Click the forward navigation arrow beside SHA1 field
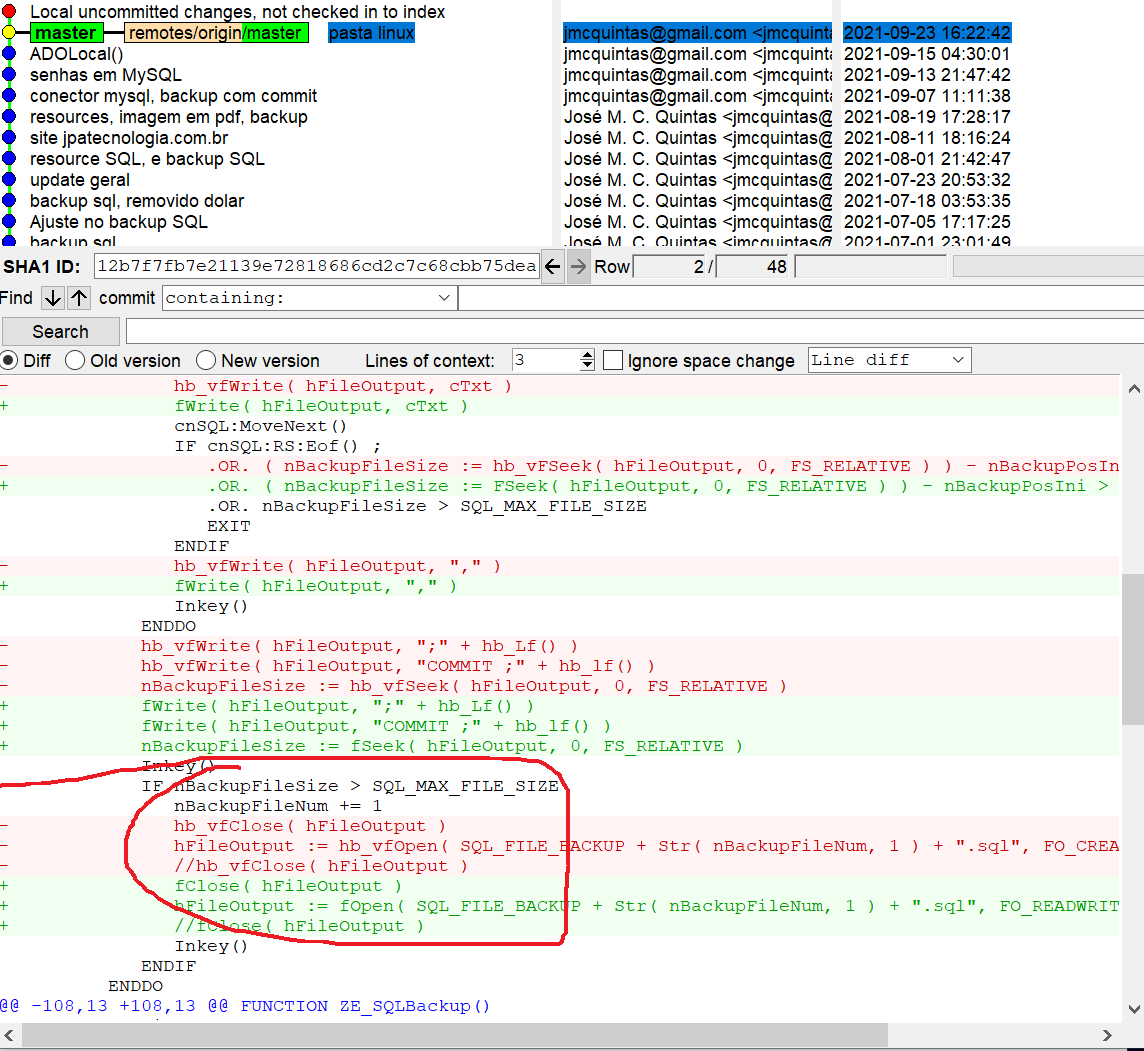The width and height of the screenshot is (1144, 1051). tap(578, 267)
